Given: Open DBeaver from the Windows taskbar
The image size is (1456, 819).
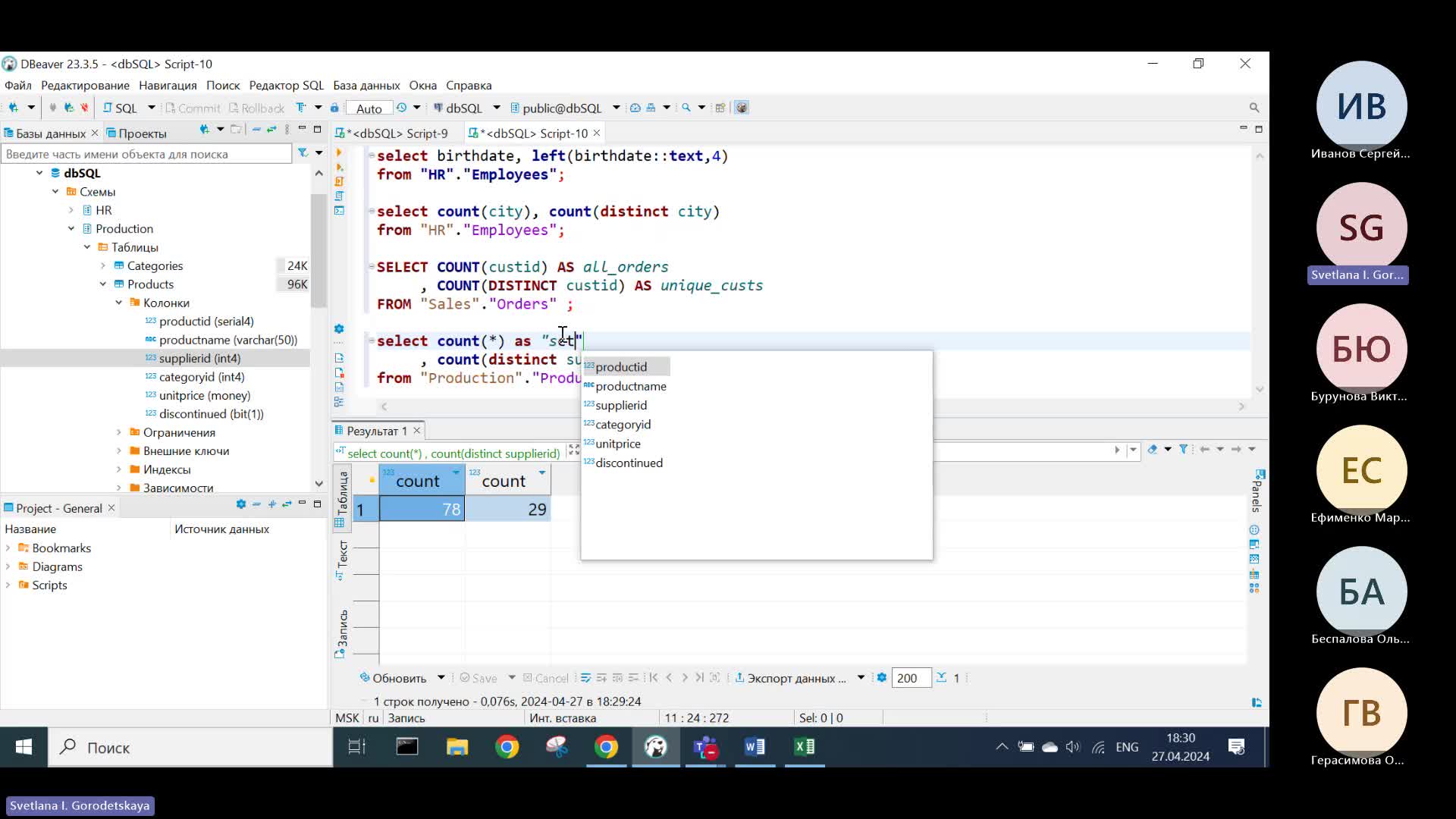Looking at the screenshot, I should pyautogui.click(x=656, y=747).
